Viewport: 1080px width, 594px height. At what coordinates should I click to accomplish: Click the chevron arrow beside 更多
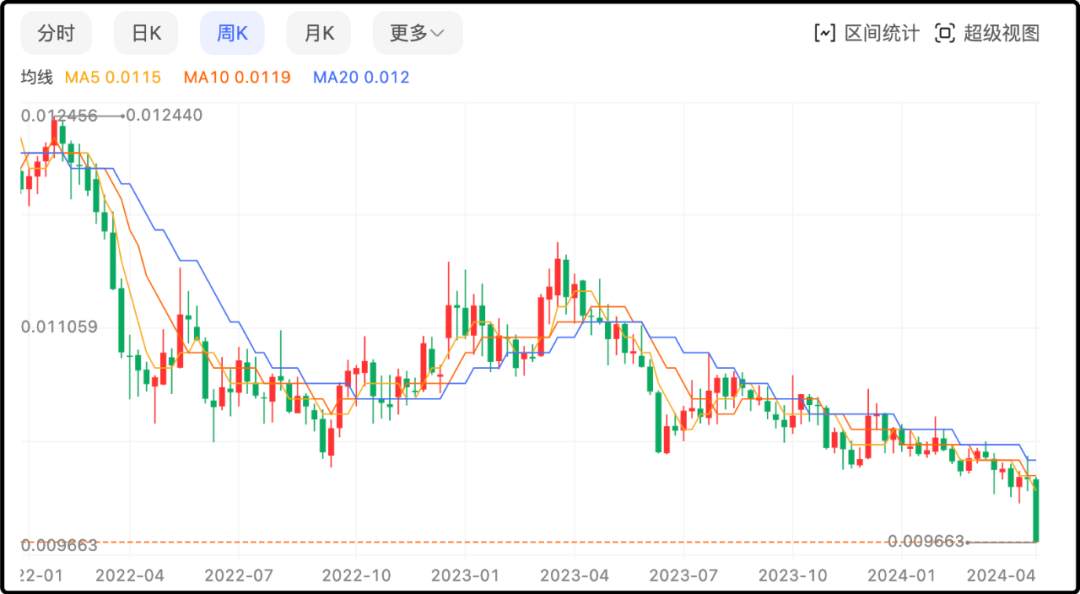pos(437,34)
